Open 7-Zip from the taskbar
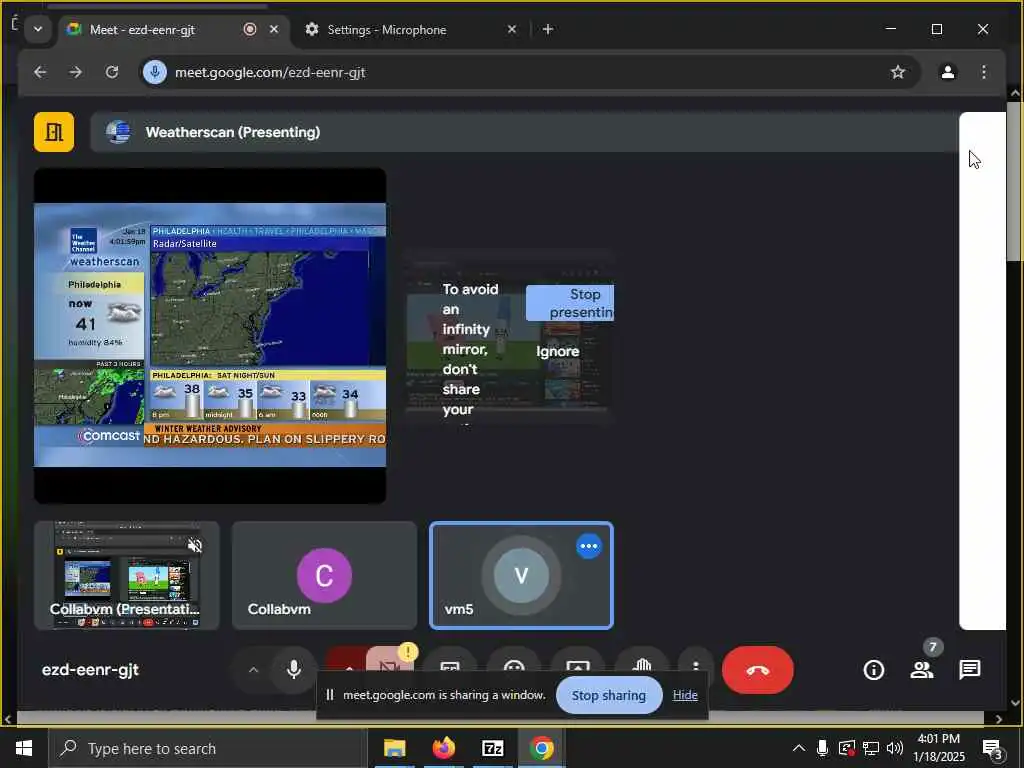1024x768 pixels. coord(492,748)
